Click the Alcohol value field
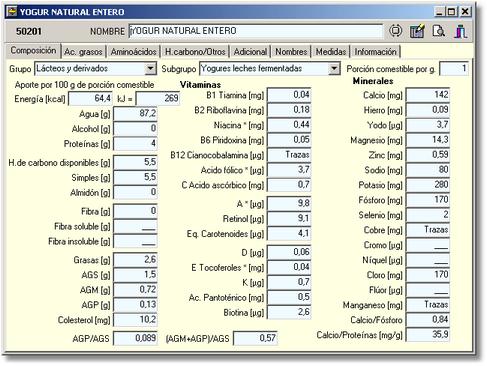This screenshot has width=487, height=366. (x=135, y=129)
